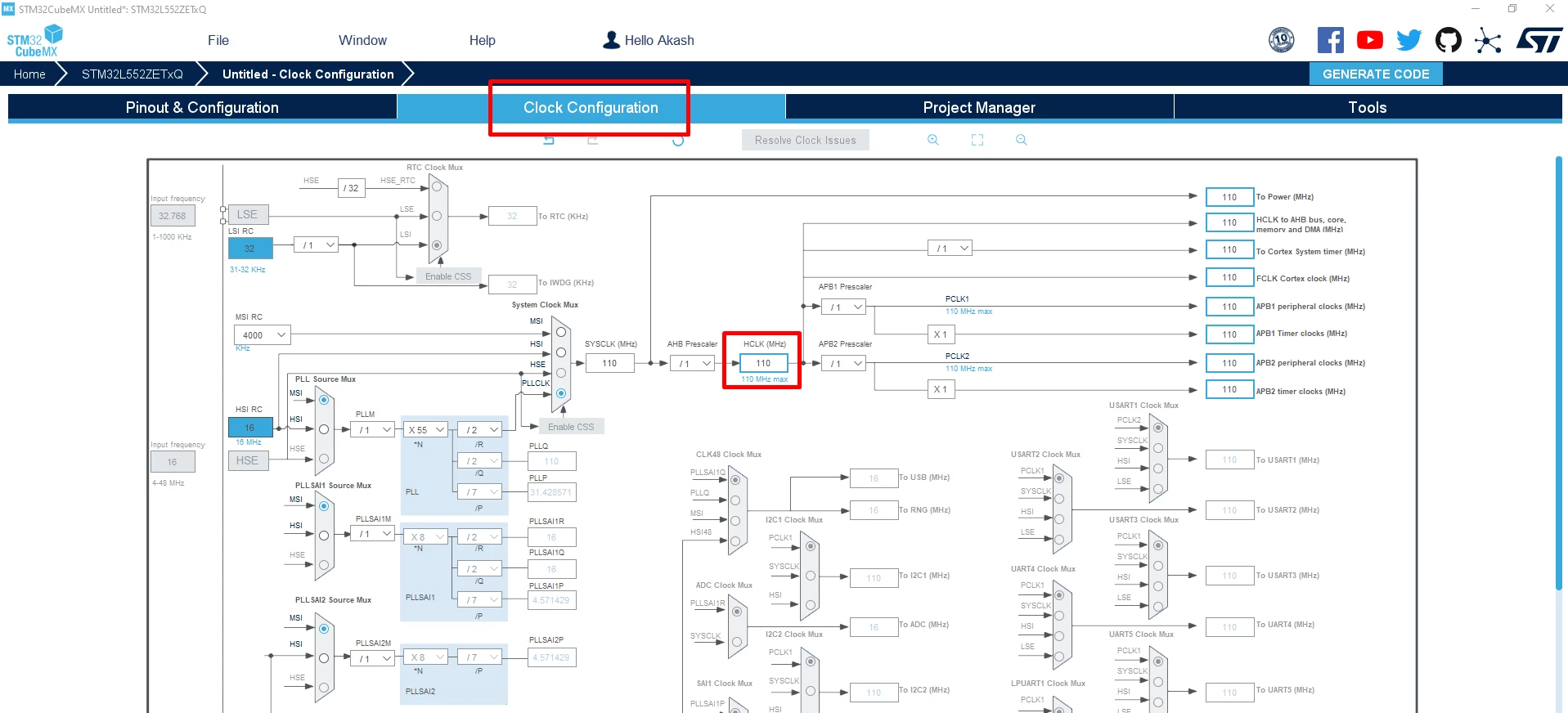
Task: Click the HCLK (MHz) value field
Action: click(x=763, y=363)
